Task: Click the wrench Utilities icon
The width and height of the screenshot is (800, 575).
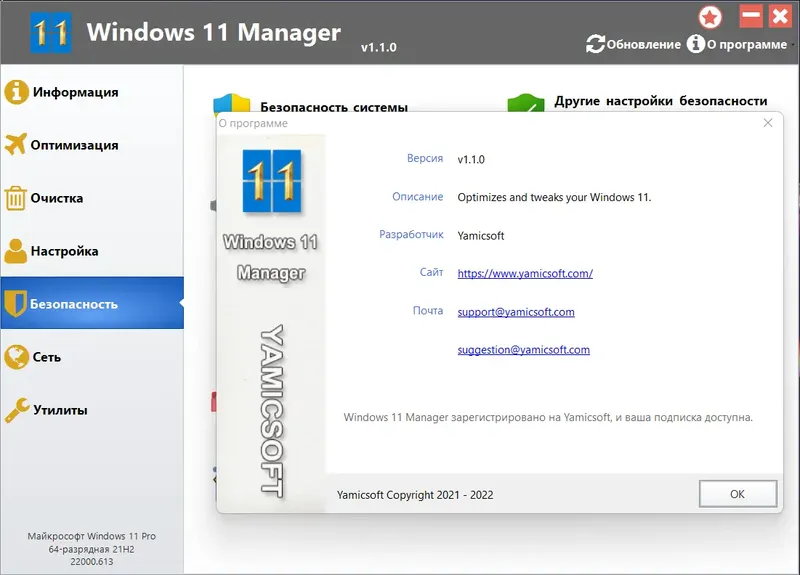Action: click(17, 410)
